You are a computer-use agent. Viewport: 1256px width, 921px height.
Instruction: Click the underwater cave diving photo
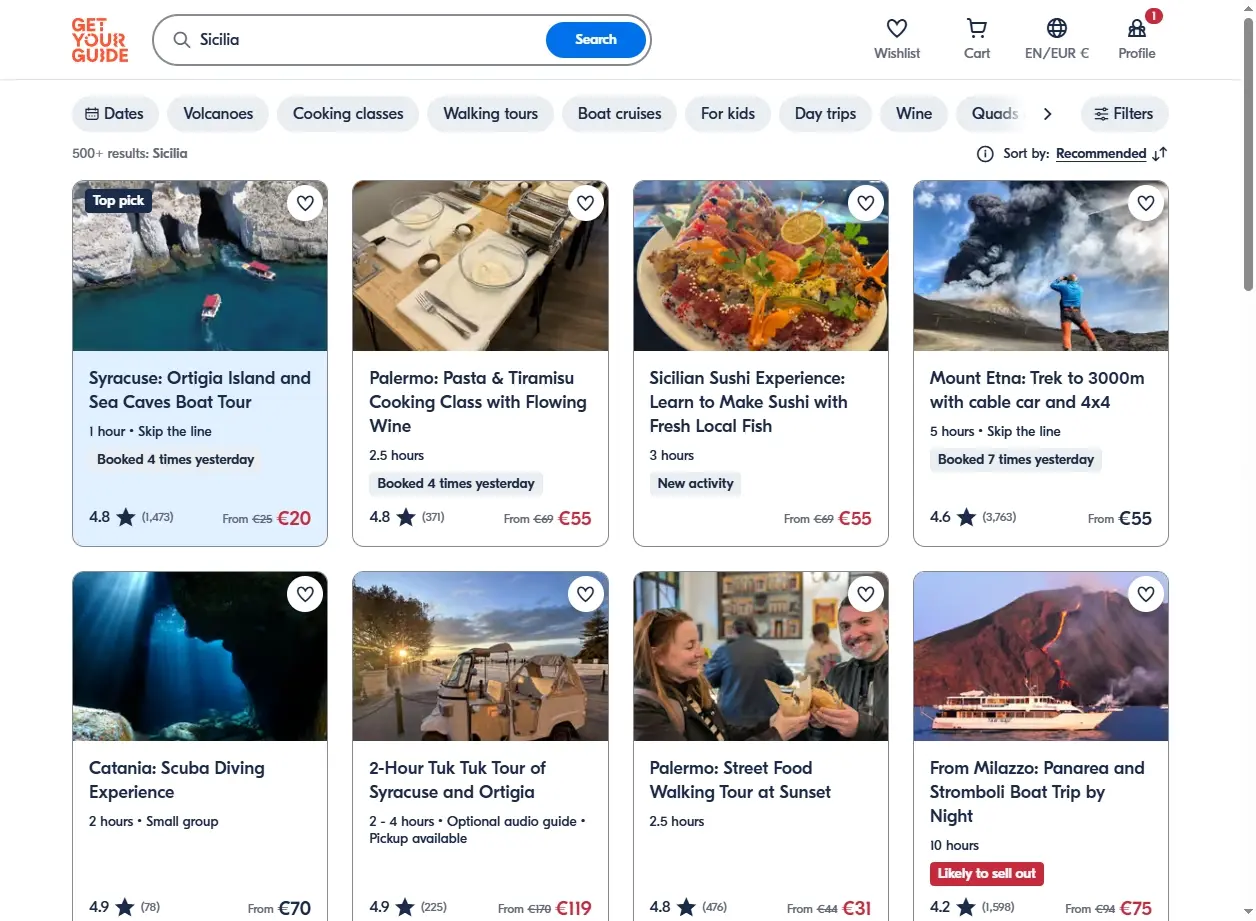click(200, 656)
